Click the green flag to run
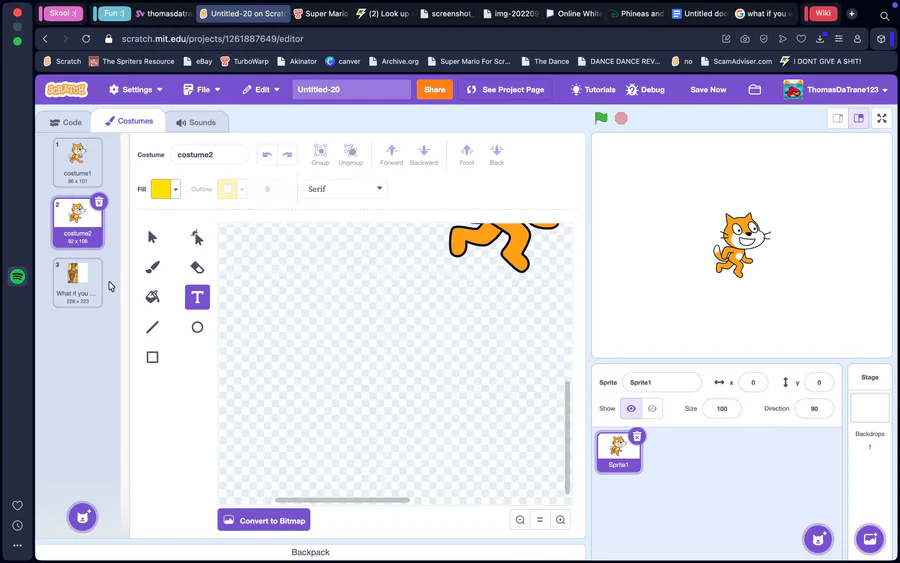Screen dimensions: 900x563 tap(601, 118)
